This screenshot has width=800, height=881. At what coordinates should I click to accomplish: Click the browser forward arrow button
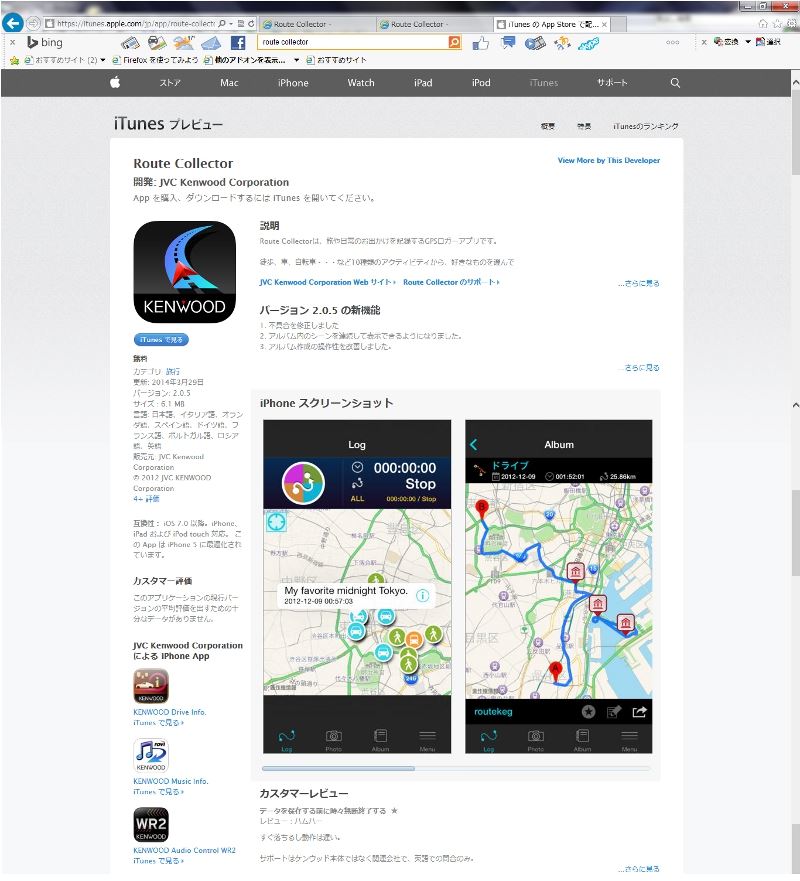point(33,24)
